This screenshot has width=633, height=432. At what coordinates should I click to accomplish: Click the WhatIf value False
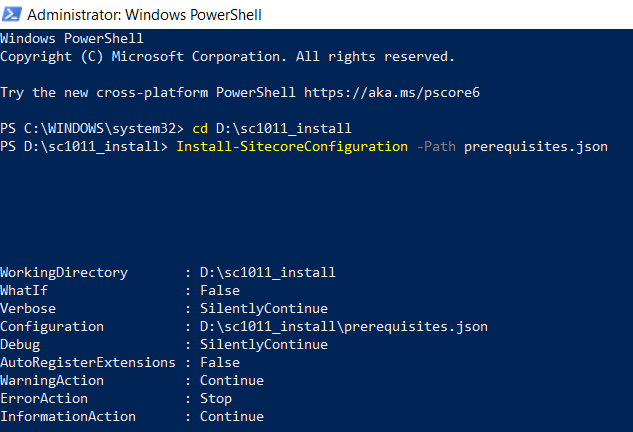point(219,290)
